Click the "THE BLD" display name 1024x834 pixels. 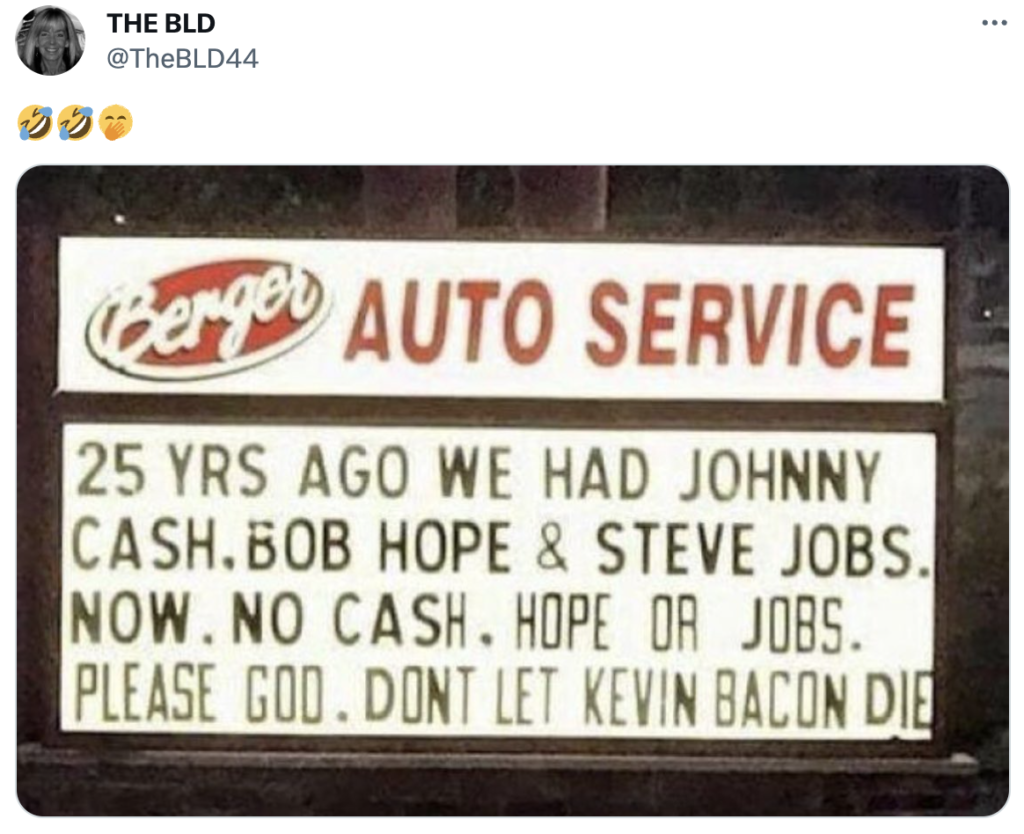click(161, 24)
